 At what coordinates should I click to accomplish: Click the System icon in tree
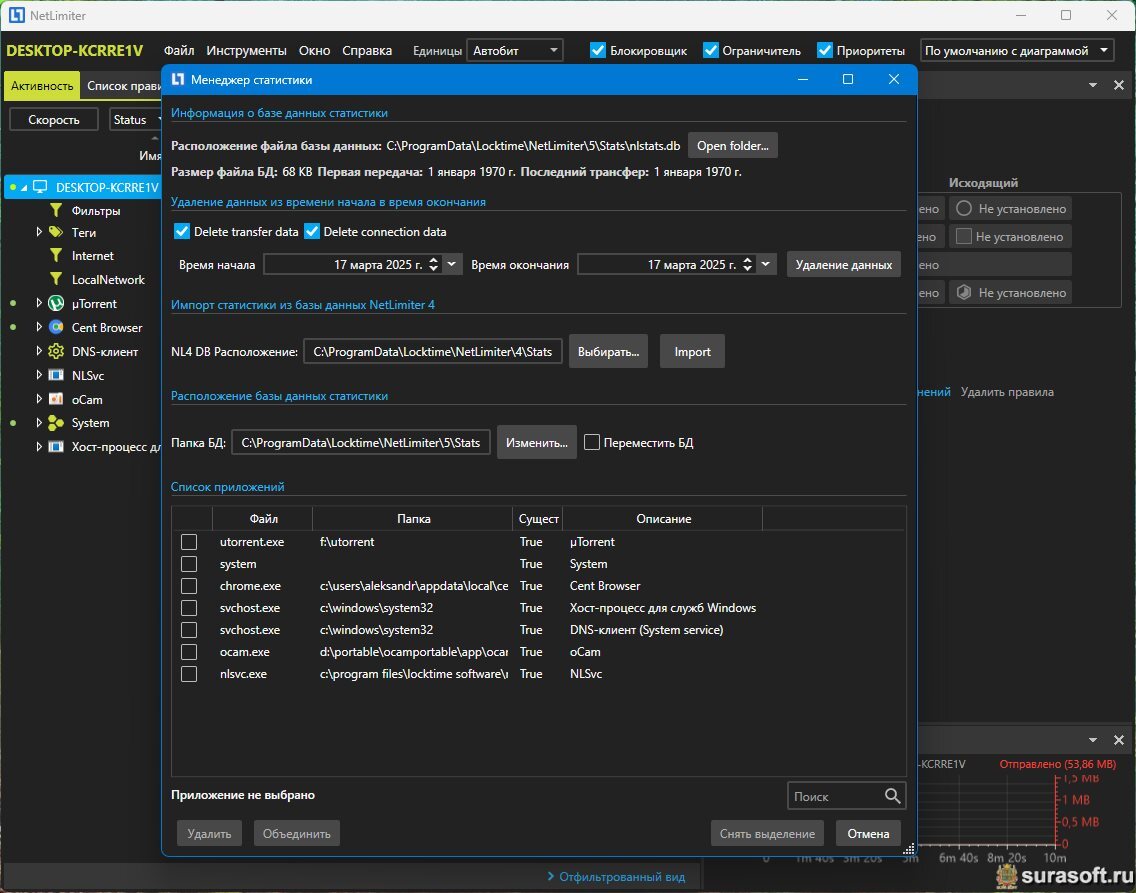click(56, 423)
